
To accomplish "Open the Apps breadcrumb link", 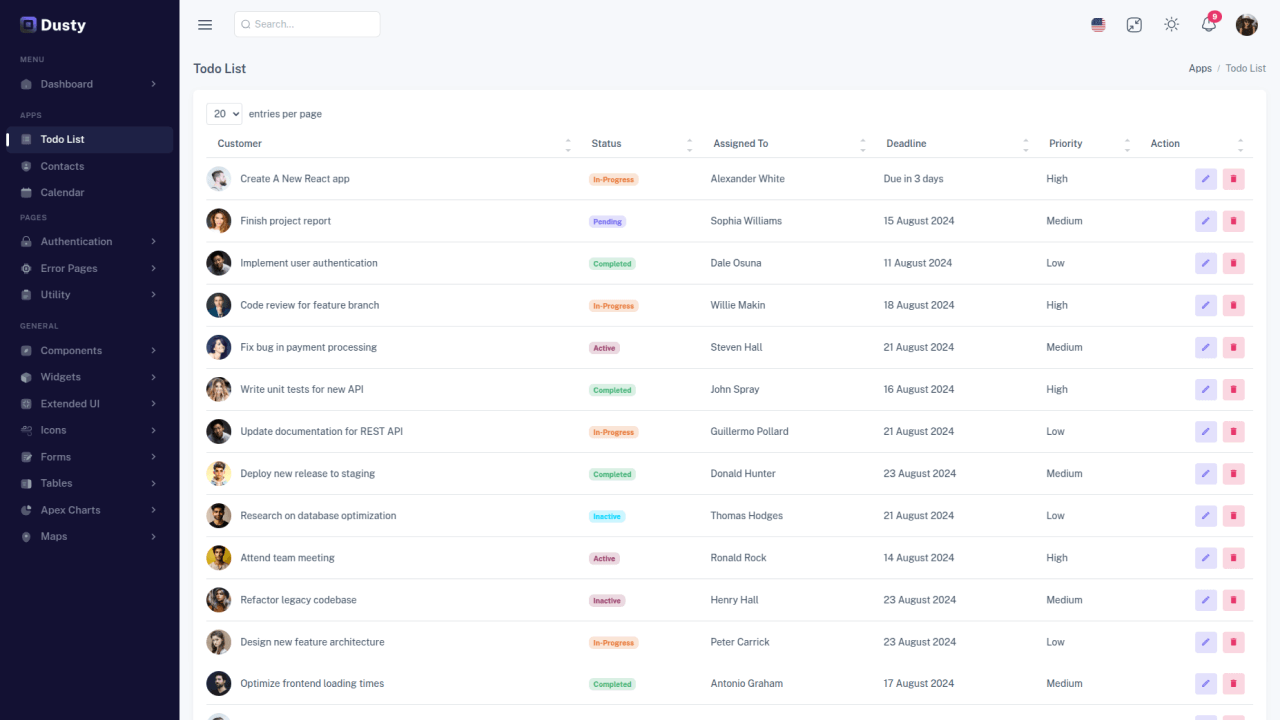I will (x=1200, y=68).
